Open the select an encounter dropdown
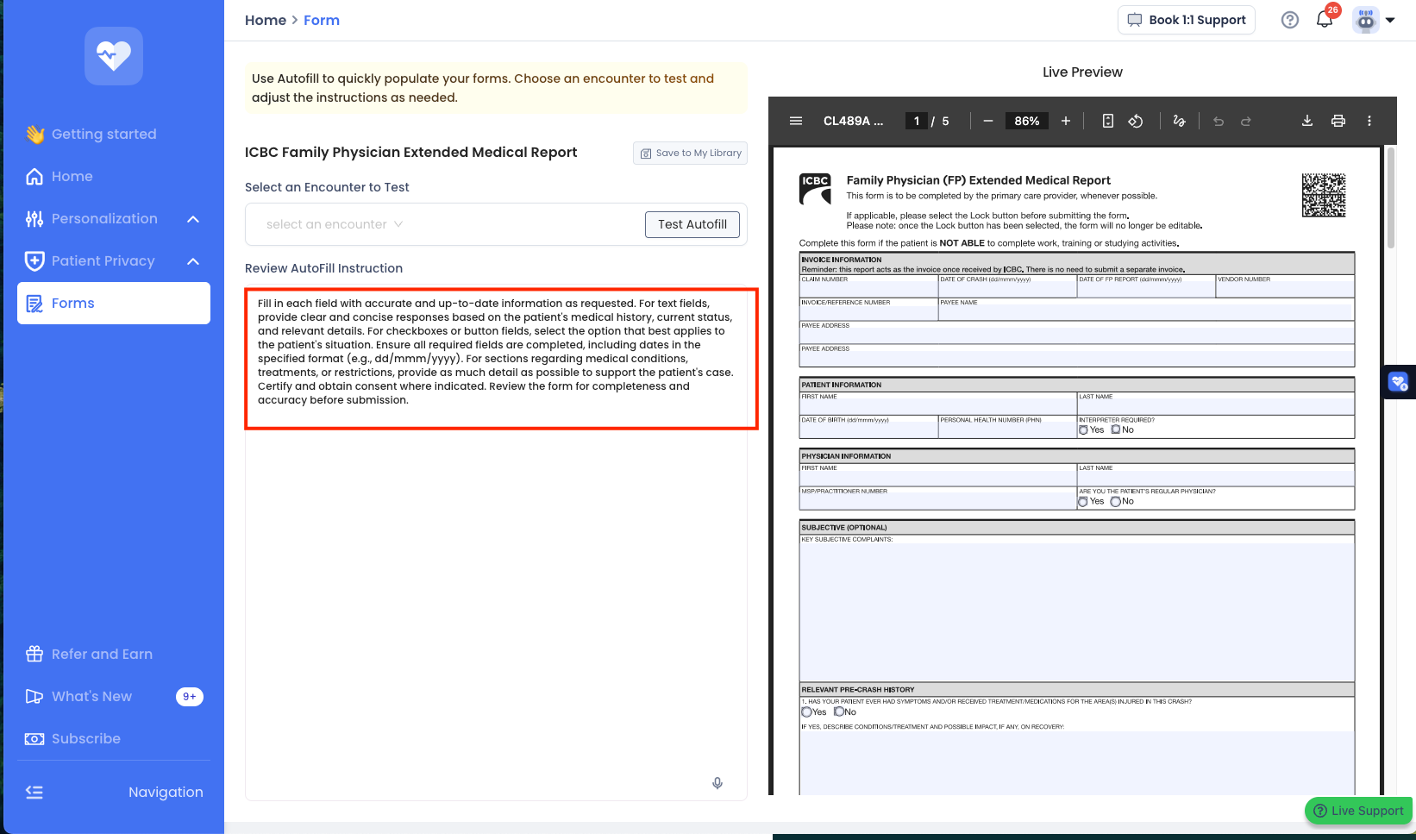 coord(335,224)
